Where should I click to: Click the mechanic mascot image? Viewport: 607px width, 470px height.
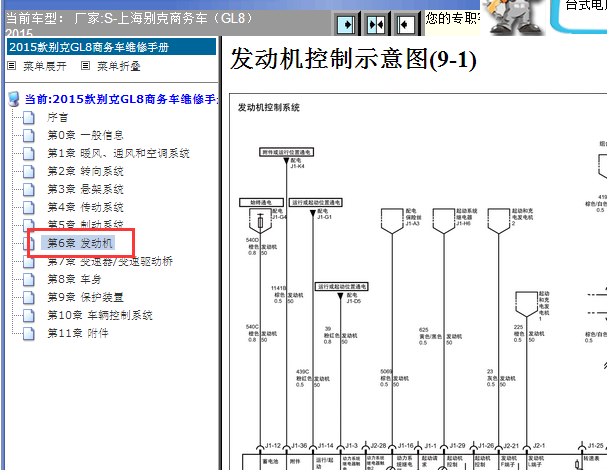[x=513, y=17]
